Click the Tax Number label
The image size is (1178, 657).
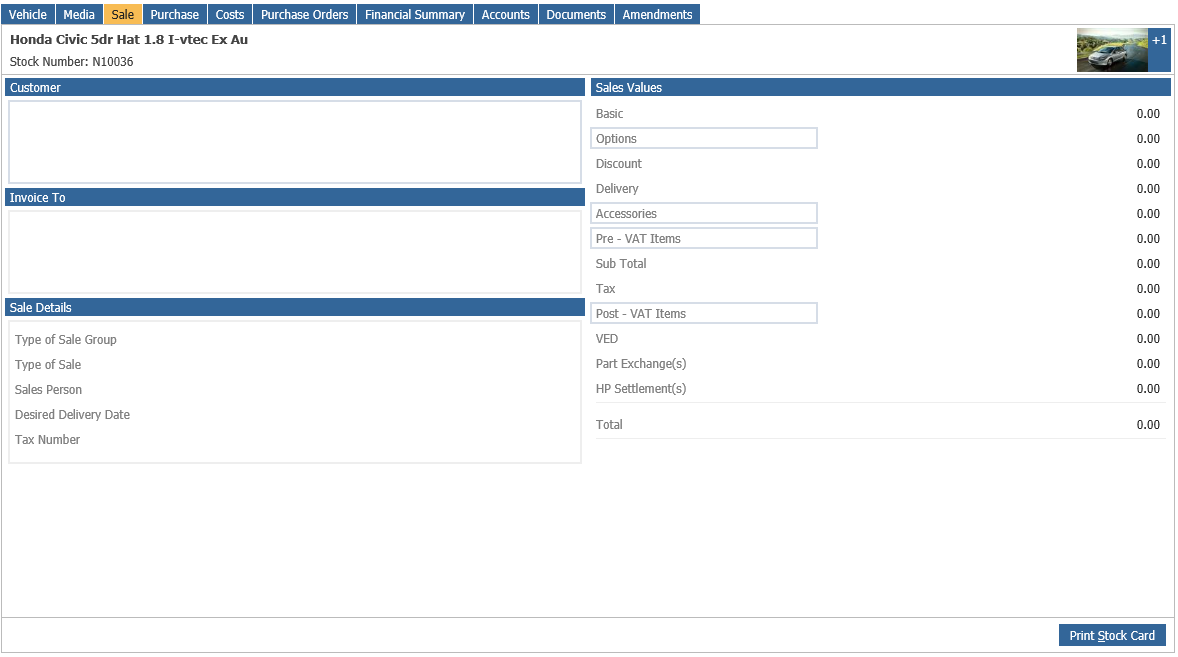pos(47,439)
